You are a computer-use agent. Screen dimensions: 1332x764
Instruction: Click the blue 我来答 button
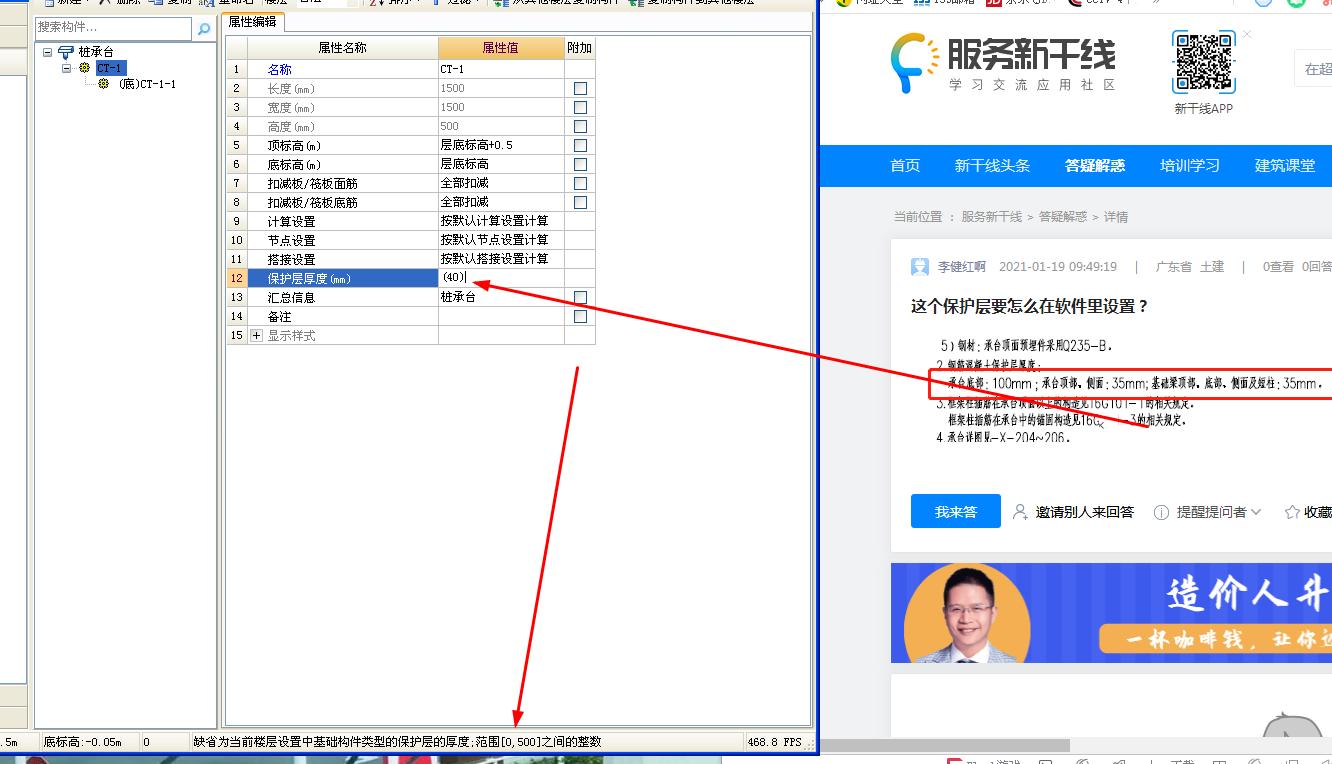click(x=956, y=511)
